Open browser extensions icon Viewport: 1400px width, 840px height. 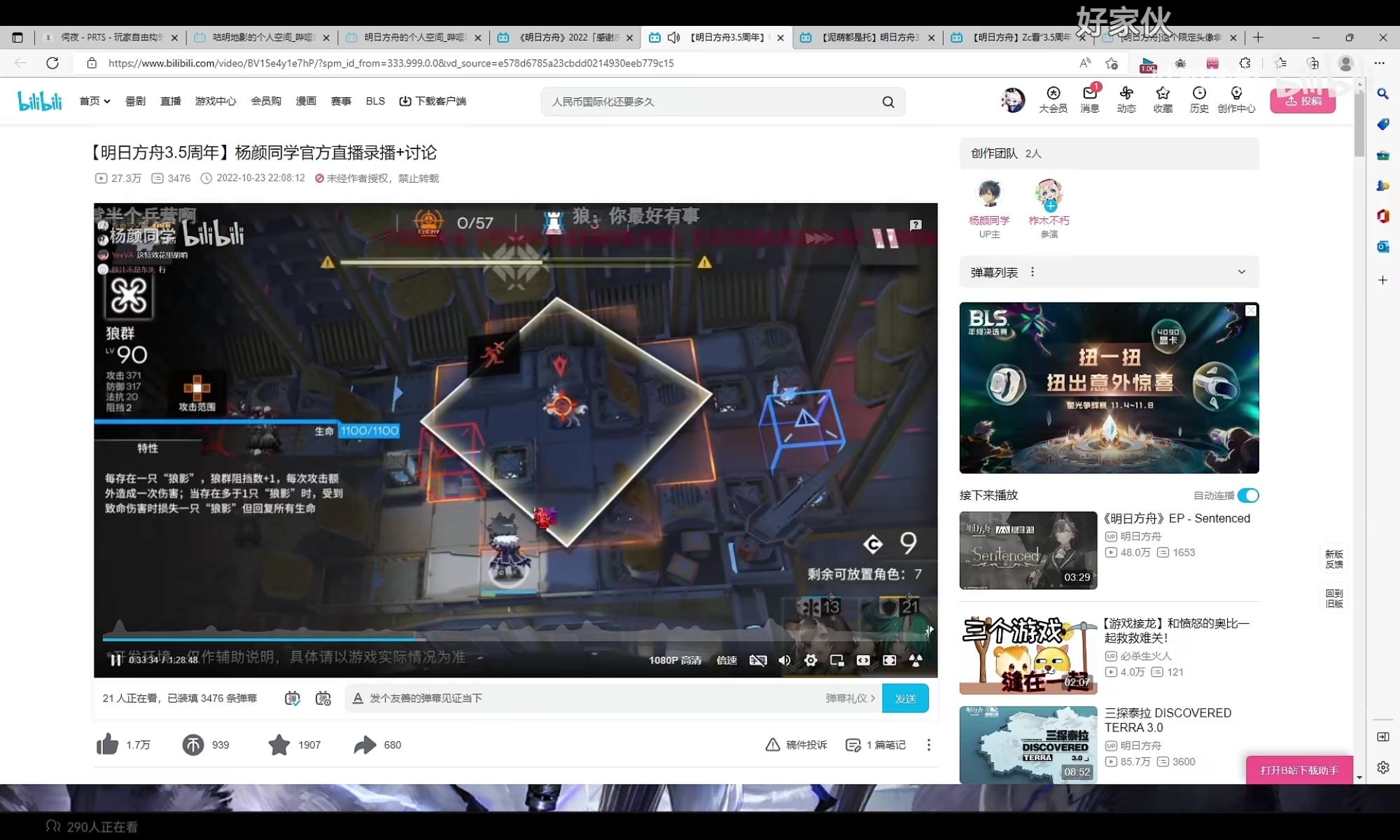coord(1245,63)
